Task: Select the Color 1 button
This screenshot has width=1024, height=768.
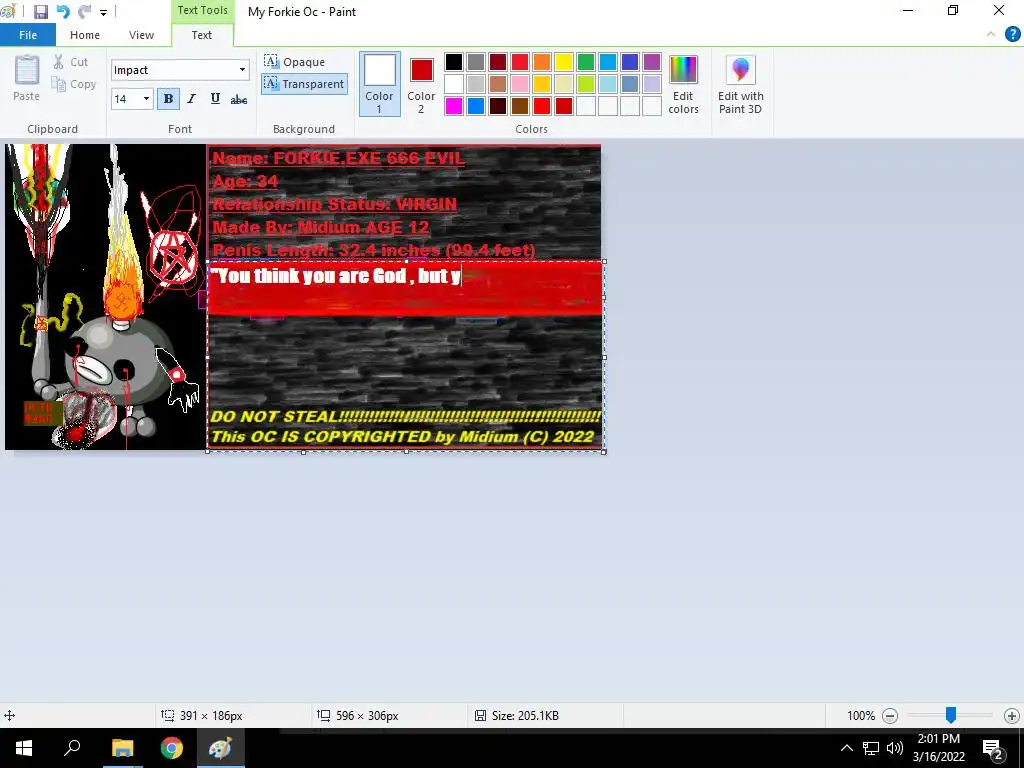Action: 379,84
